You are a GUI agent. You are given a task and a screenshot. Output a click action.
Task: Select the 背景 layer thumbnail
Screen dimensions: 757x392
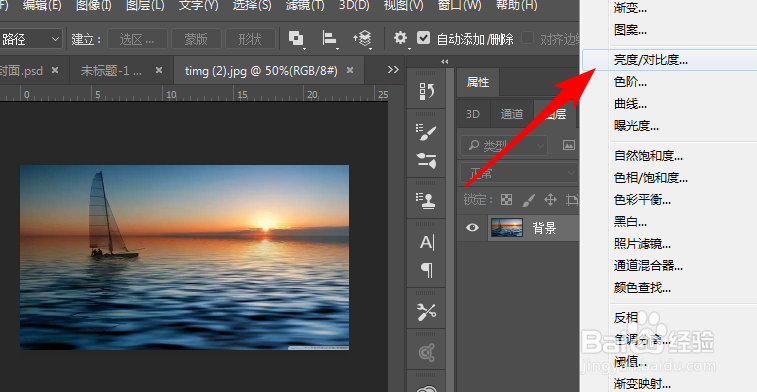506,227
